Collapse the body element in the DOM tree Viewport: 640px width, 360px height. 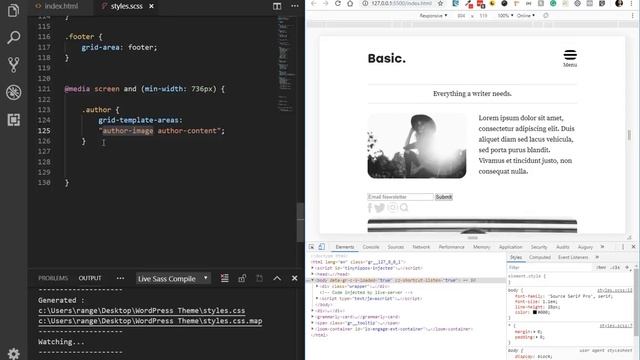click(x=313, y=280)
